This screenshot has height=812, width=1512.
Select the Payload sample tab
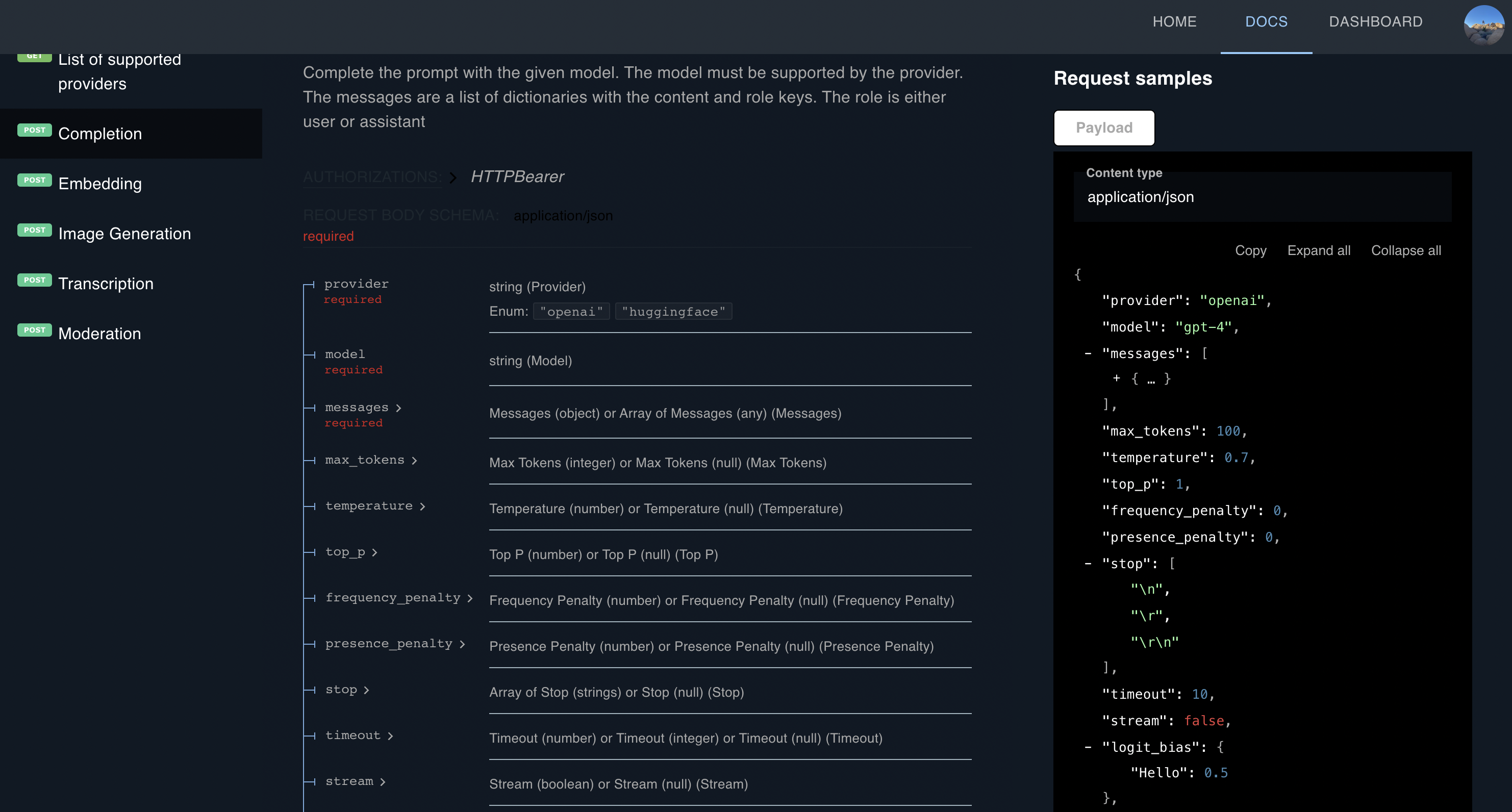click(x=1103, y=128)
